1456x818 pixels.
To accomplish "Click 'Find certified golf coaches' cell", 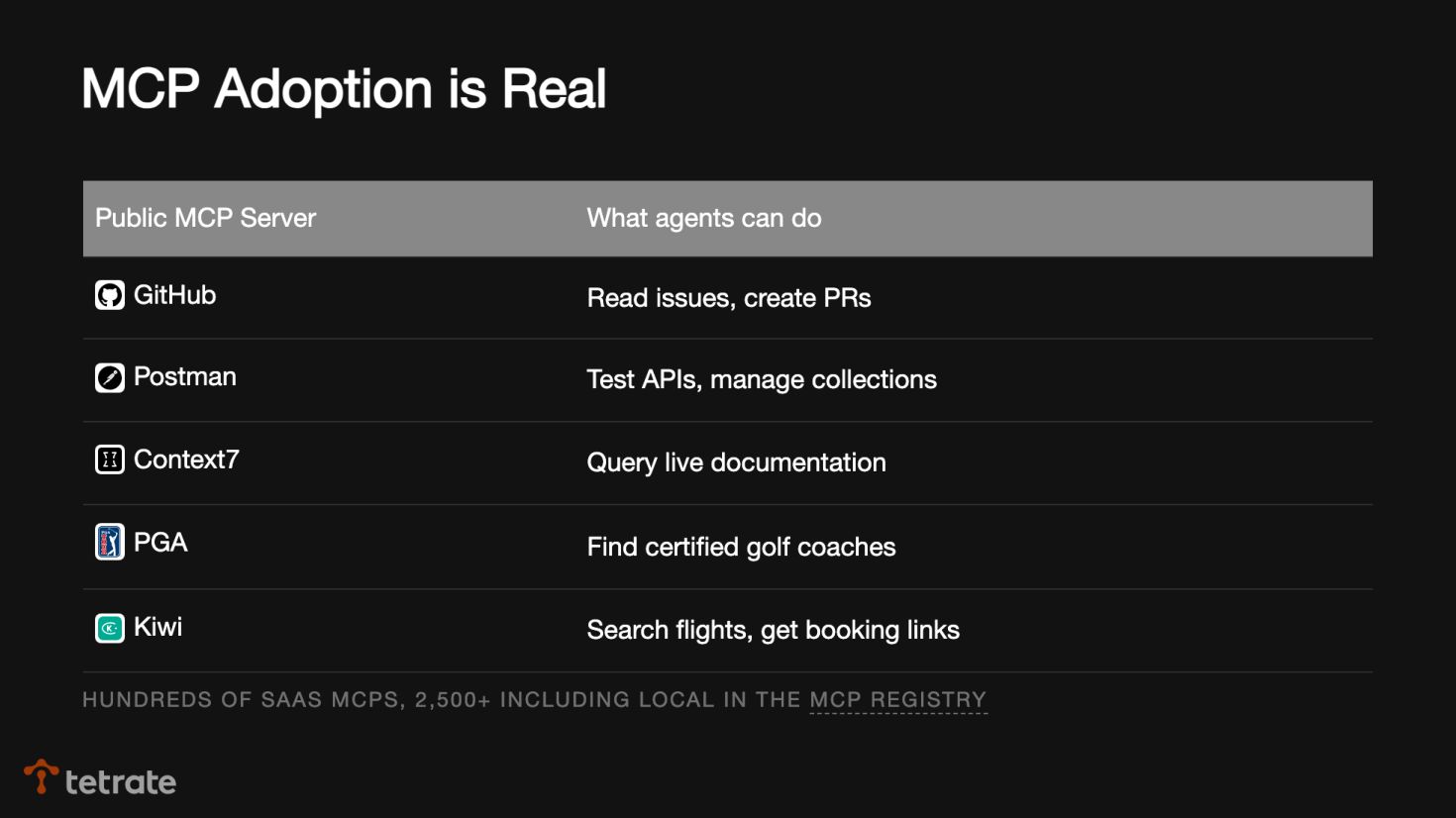I will click(741, 547).
